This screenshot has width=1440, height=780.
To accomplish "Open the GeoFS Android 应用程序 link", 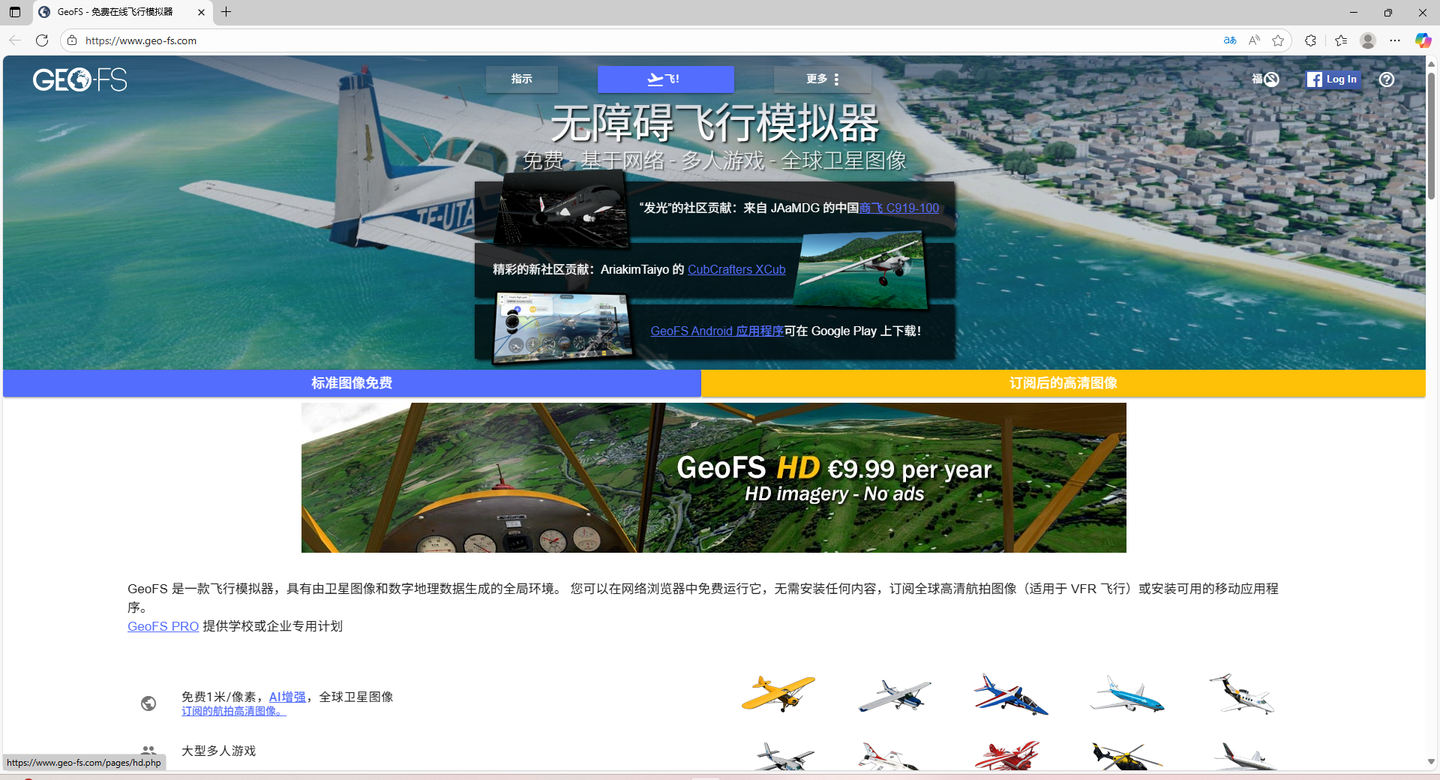I will tap(717, 330).
